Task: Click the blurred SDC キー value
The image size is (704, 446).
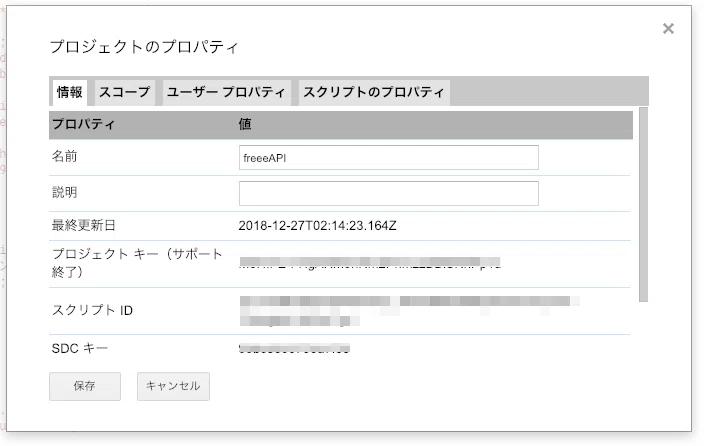Action: point(295,349)
